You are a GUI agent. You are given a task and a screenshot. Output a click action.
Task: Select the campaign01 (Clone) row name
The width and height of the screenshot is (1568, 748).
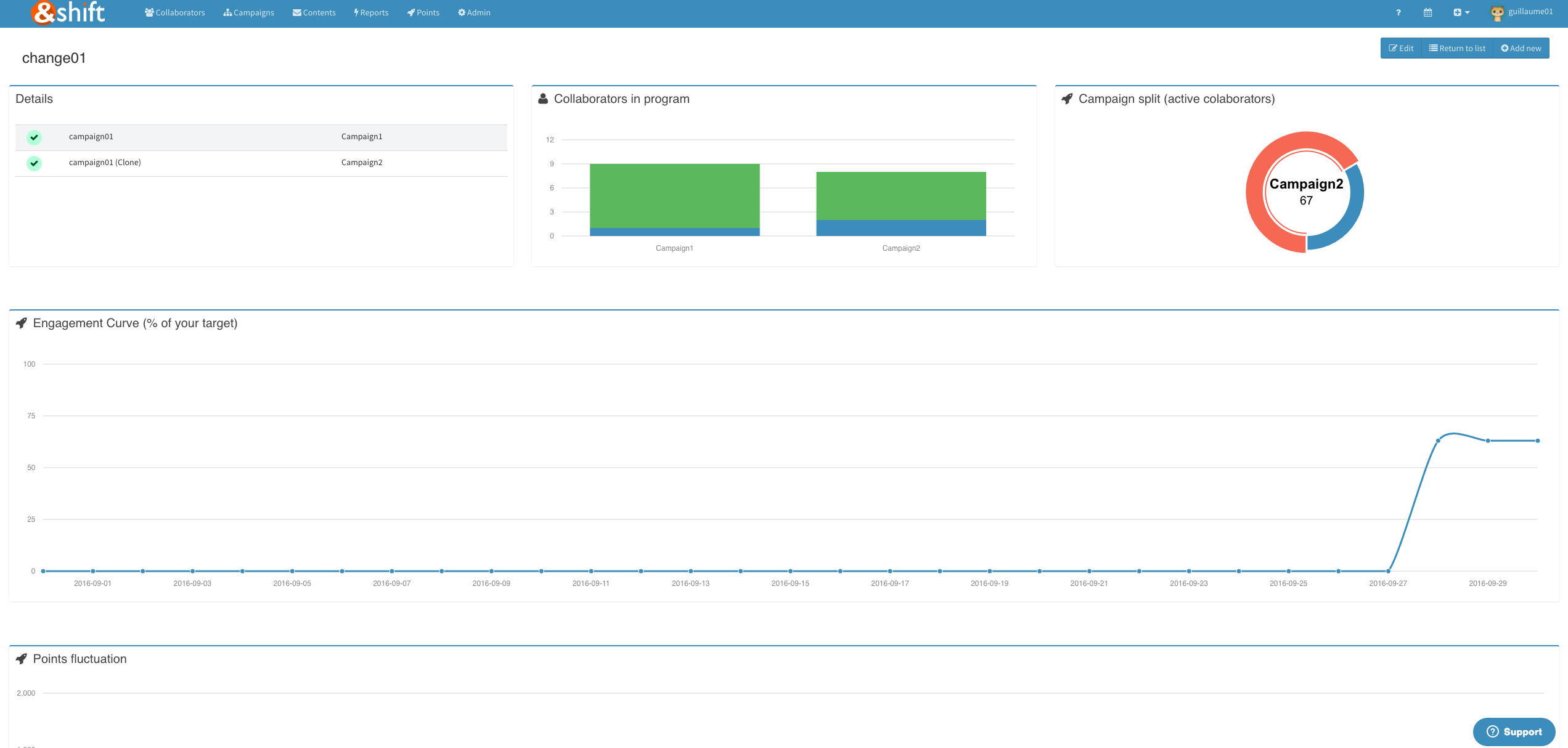click(x=105, y=163)
